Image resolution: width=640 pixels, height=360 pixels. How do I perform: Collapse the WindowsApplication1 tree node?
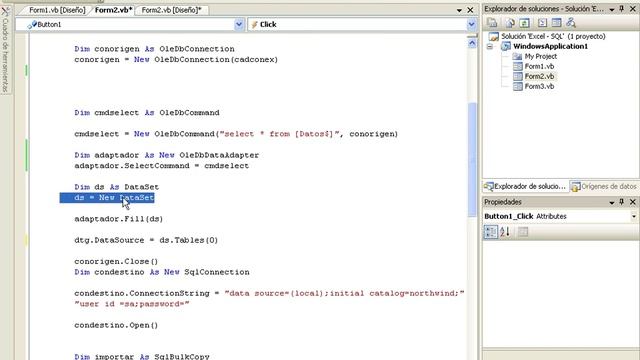pyautogui.click(x=490, y=47)
